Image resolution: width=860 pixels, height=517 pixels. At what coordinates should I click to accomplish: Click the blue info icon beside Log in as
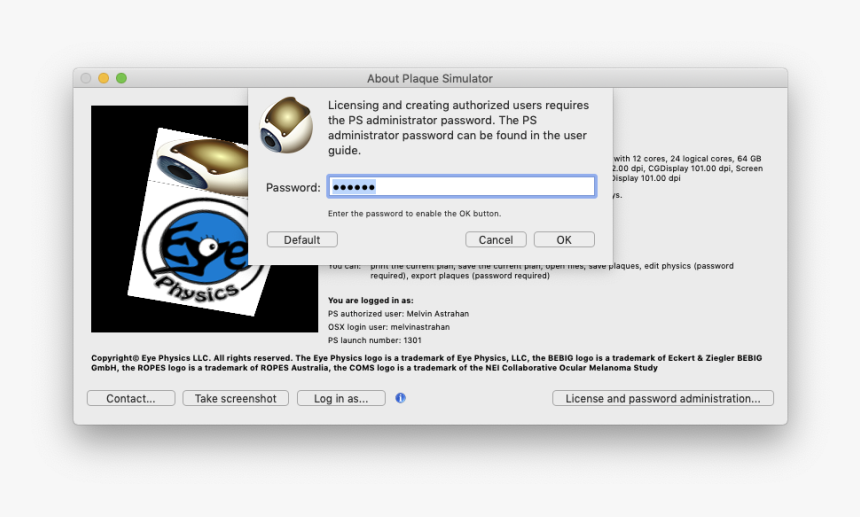coord(400,398)
